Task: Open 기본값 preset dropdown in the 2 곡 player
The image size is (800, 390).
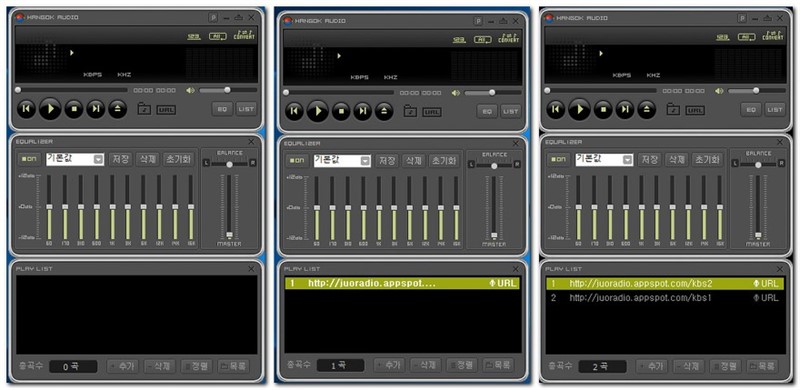Action: pos(605,160)
